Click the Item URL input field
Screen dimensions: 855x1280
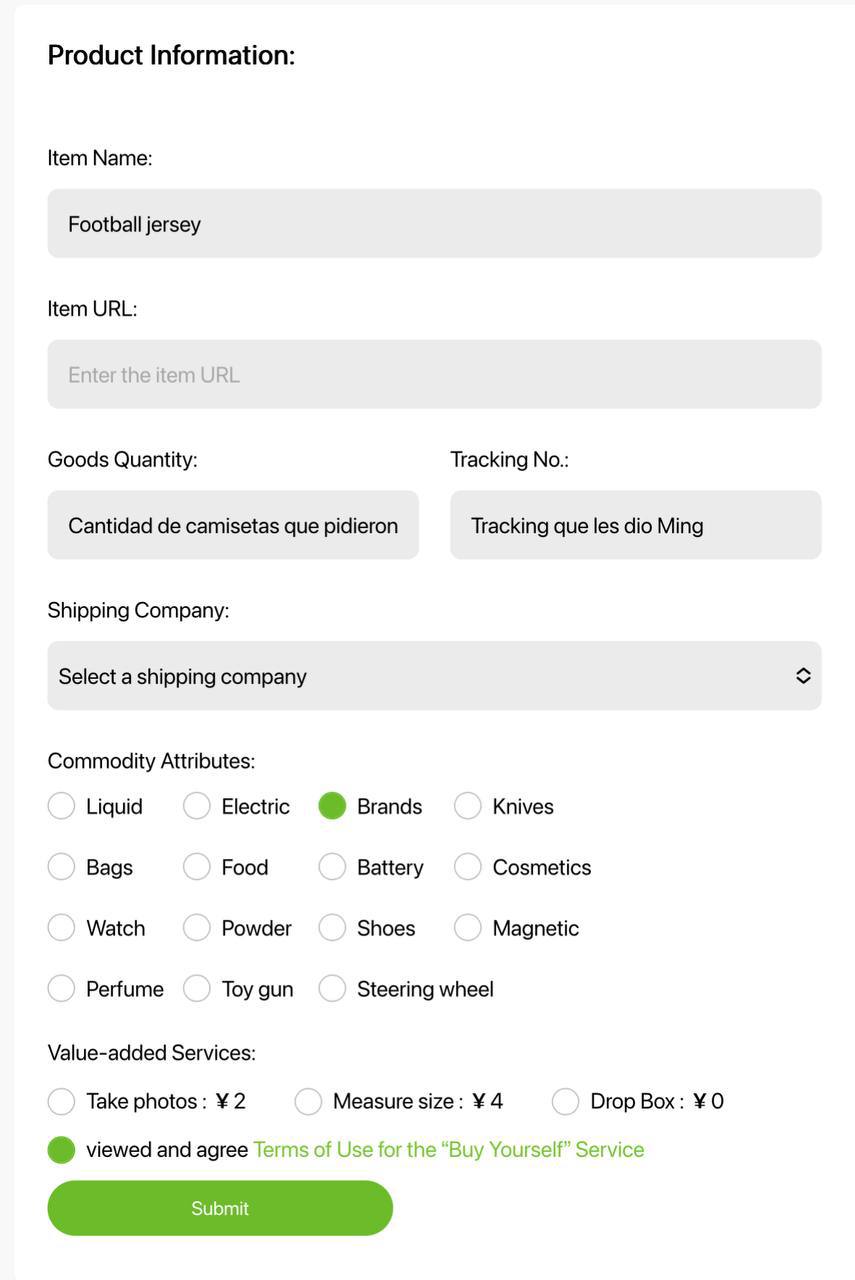(x=434, y=374)
